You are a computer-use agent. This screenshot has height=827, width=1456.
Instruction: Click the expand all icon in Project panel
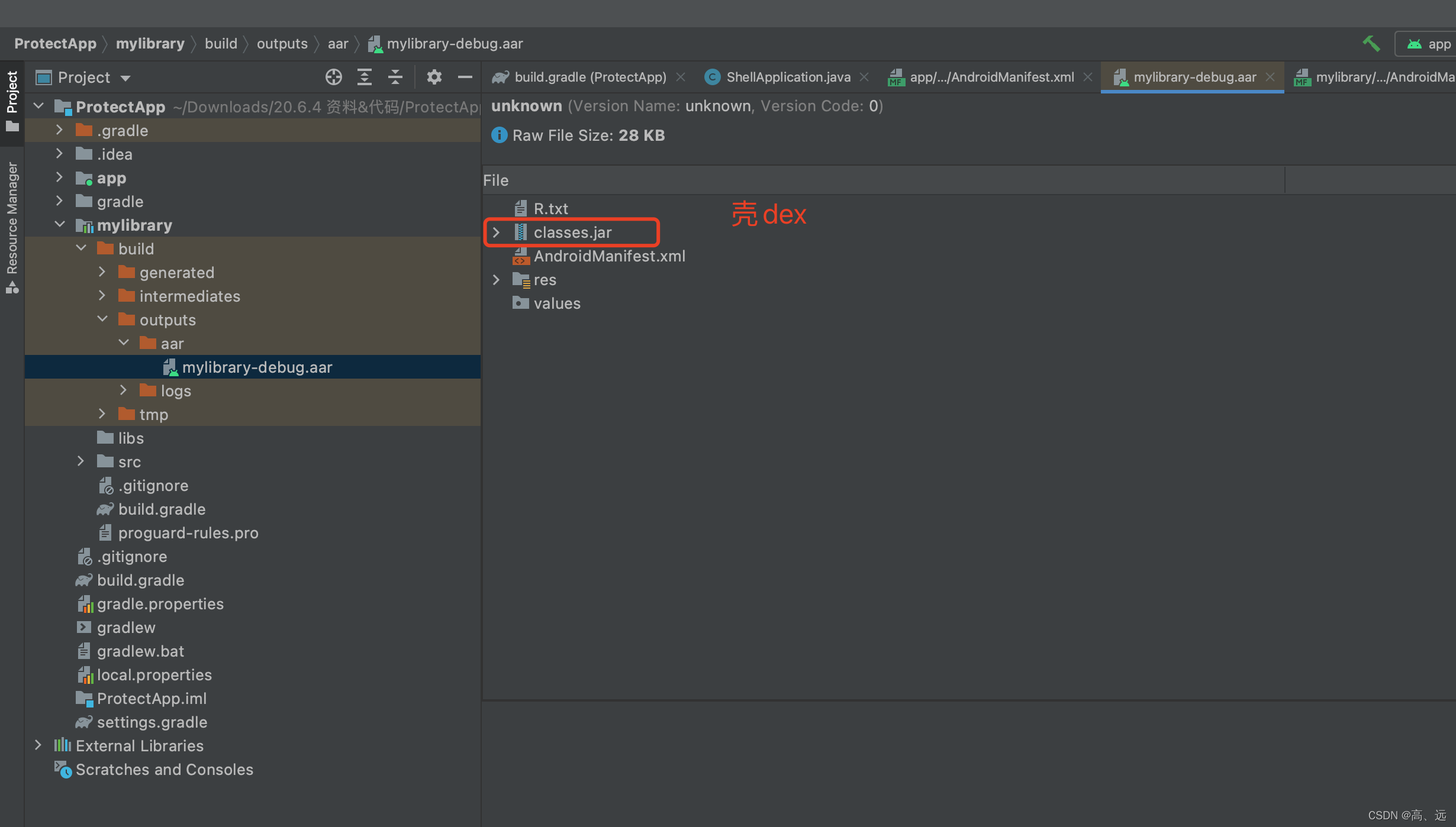[x=365, y=77]
